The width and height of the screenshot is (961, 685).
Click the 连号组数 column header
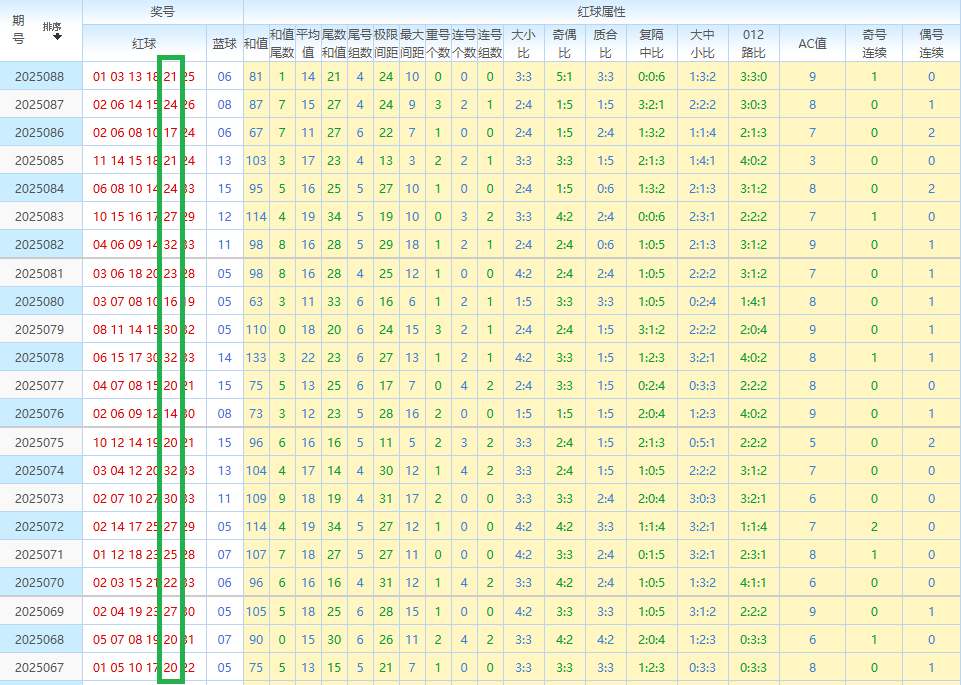490,44
